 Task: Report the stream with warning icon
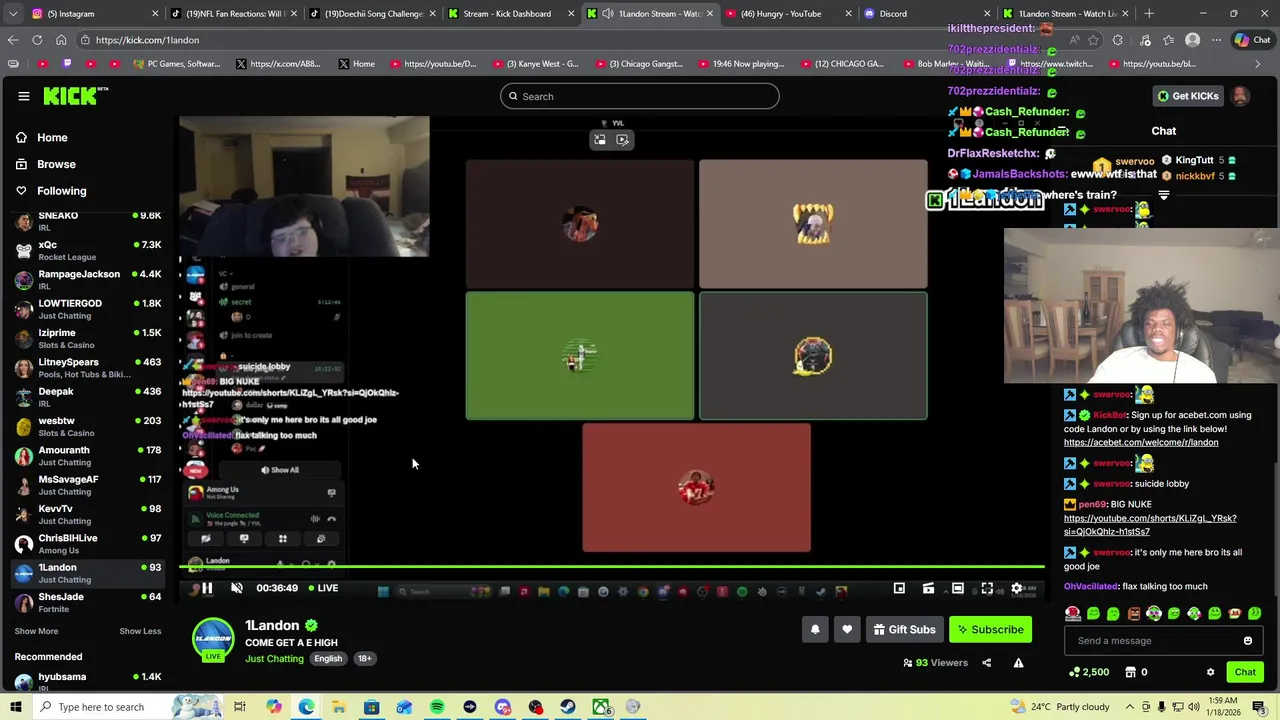pos(1018,662)
